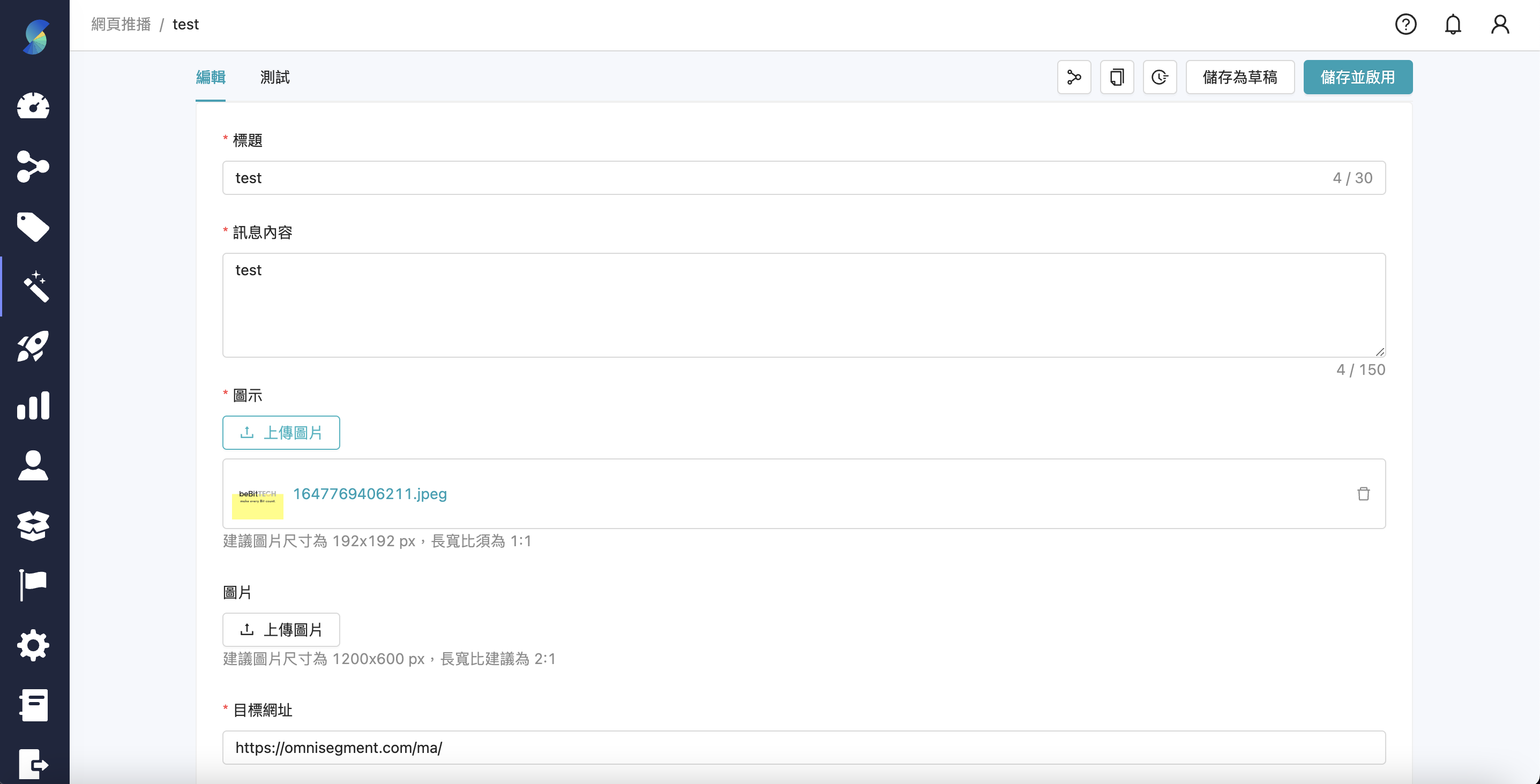Open the dashboard speedometer icon in sidebar
The width and height of the screenshot is (1540, 784).
(x=34, y=107)
